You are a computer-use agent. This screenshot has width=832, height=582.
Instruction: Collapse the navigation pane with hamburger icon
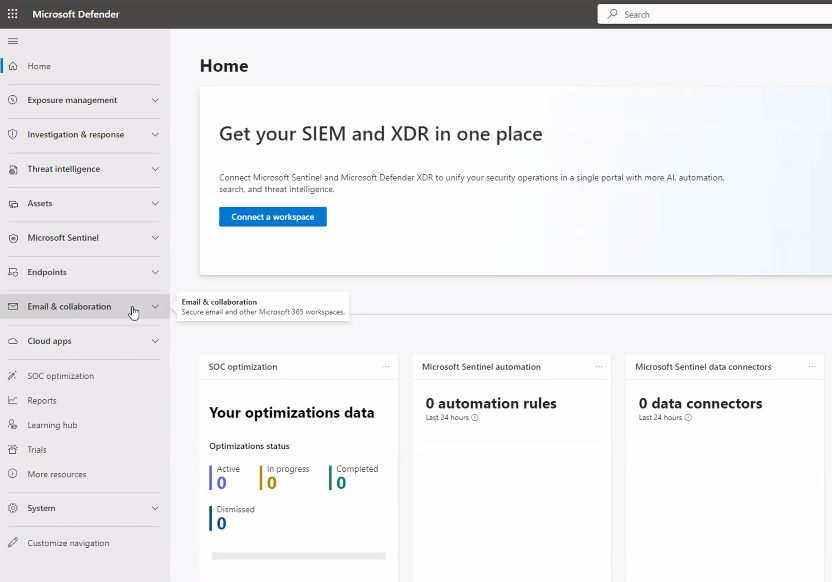coord(13,41)
